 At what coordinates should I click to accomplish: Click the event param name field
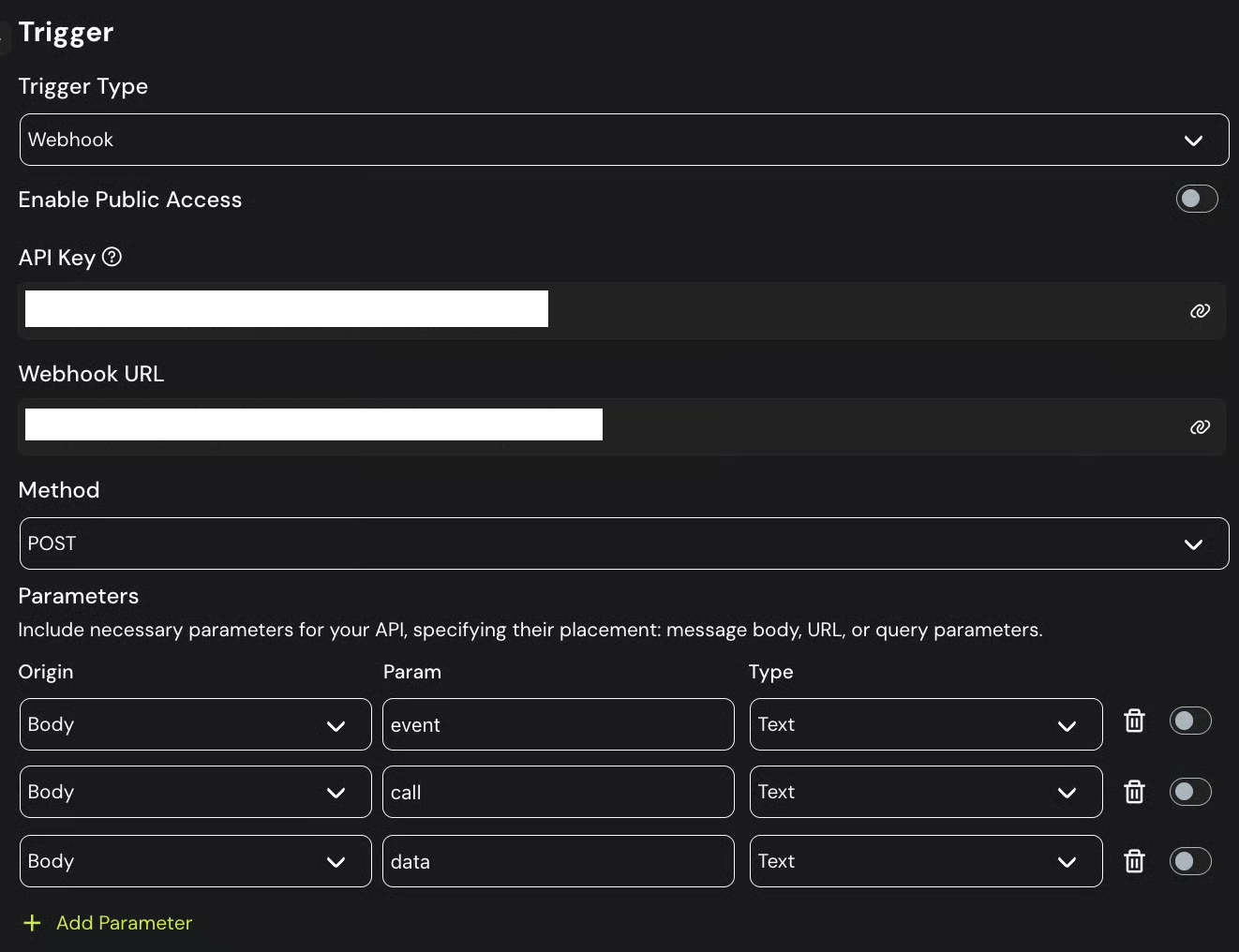click(x=558, y=724)
